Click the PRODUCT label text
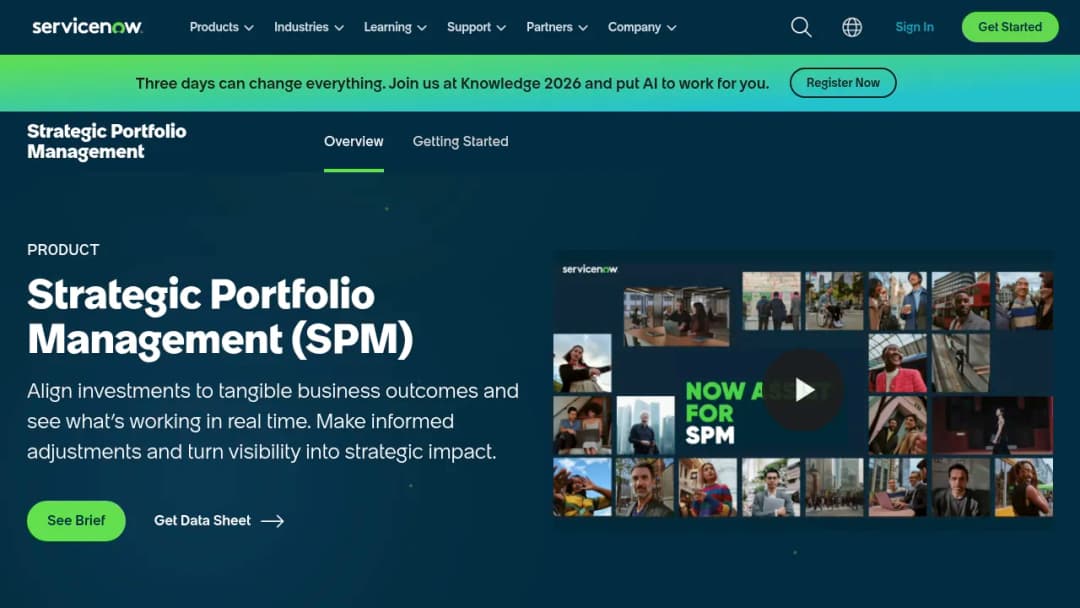The height and width of the screenshot is (608, 1080). 63,250
